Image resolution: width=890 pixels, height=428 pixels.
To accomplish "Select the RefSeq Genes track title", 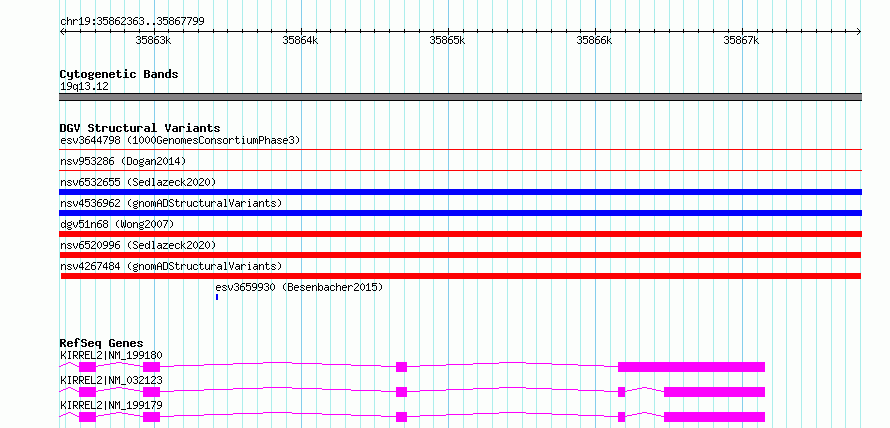I will [101, 343].
